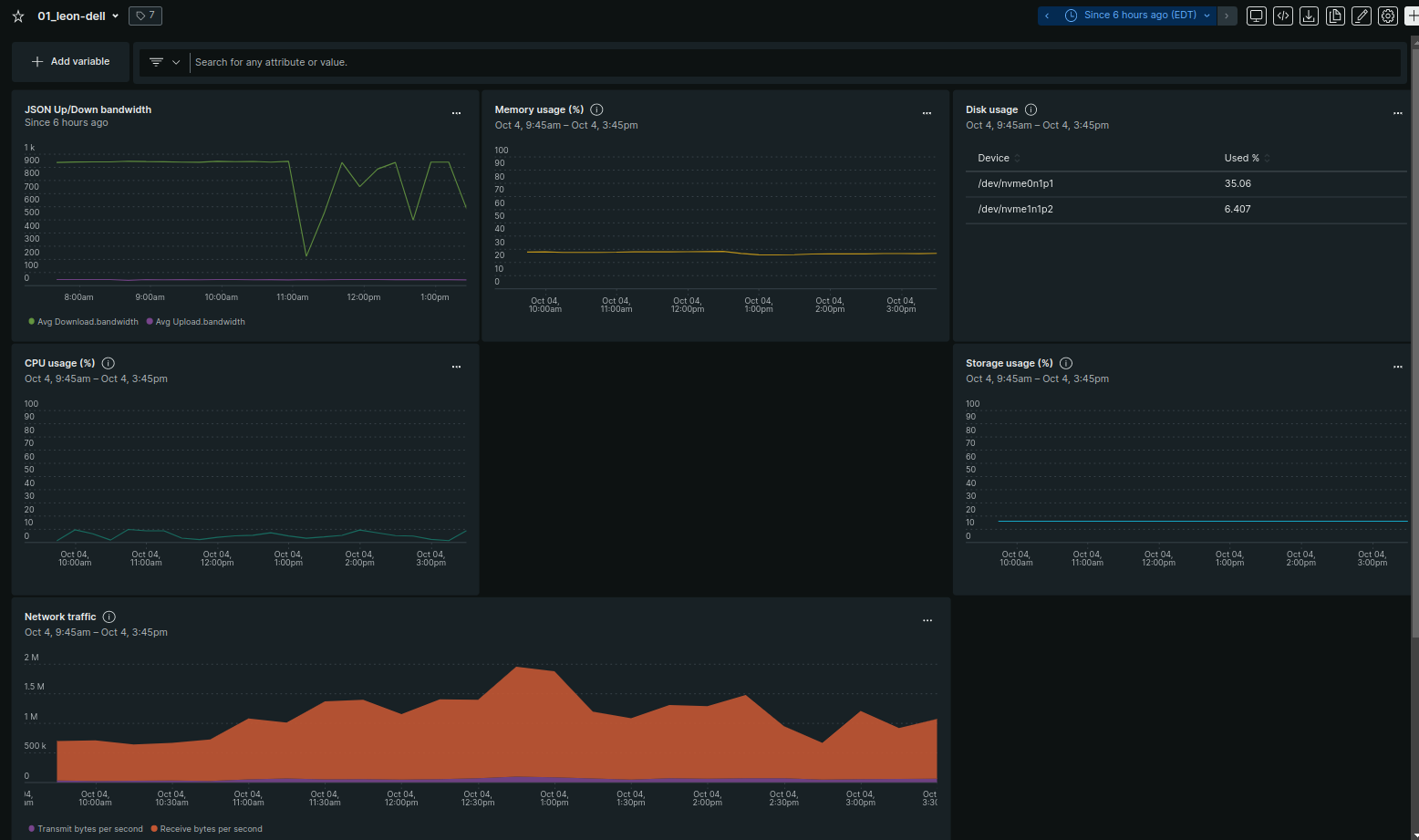1419x840 pixels.
Task: Download the dashboard as PDF via download icon
Action: (1309, 16)
